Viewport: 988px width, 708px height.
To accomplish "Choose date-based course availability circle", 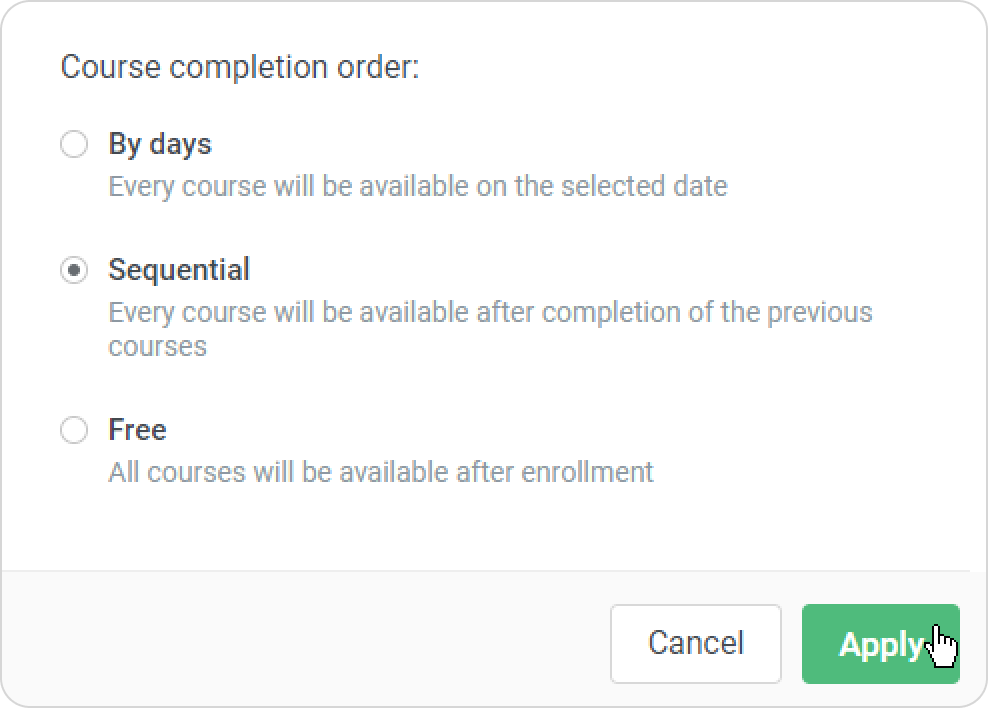I will coord(74,144).
